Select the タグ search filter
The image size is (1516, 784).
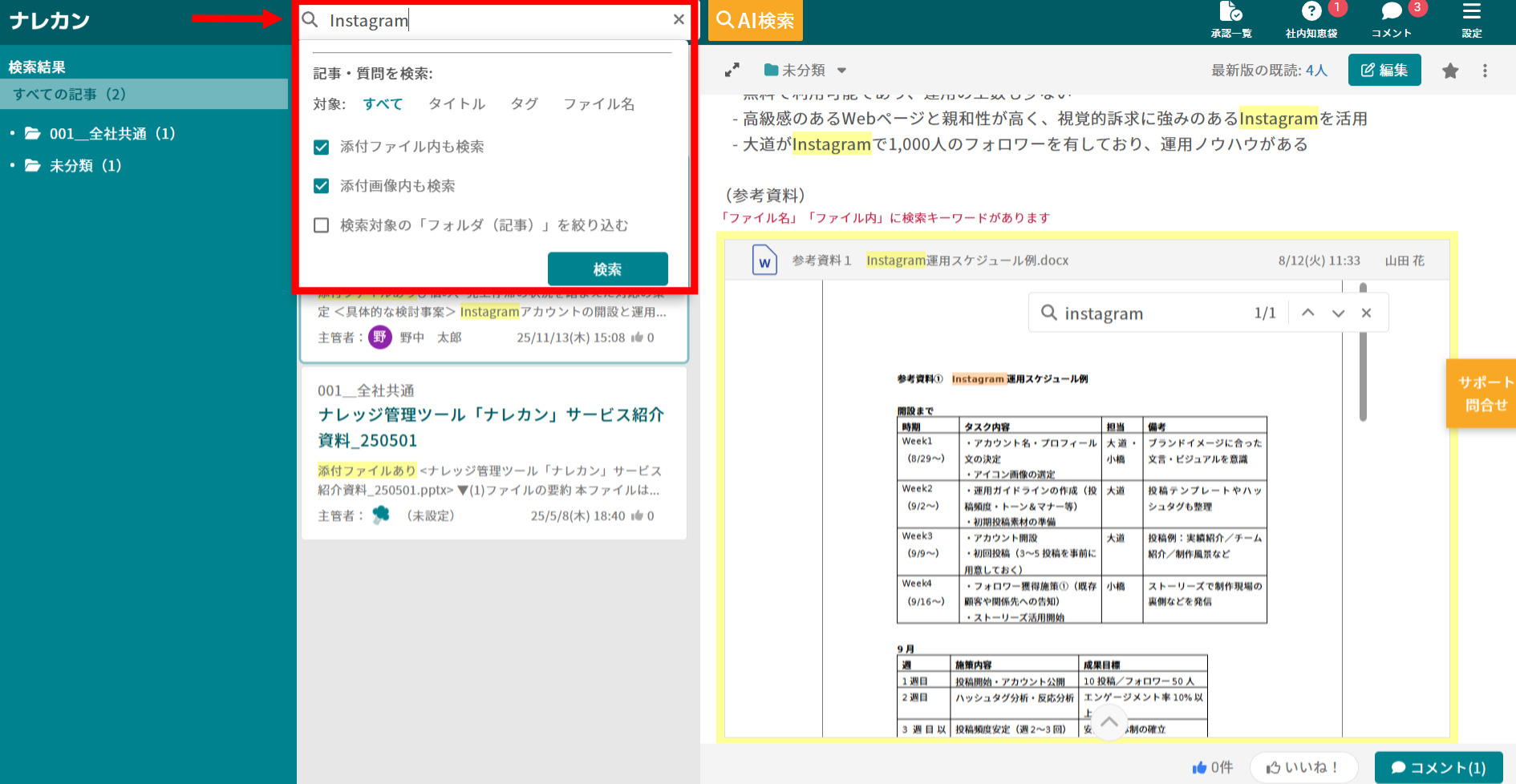coord(524,103)
